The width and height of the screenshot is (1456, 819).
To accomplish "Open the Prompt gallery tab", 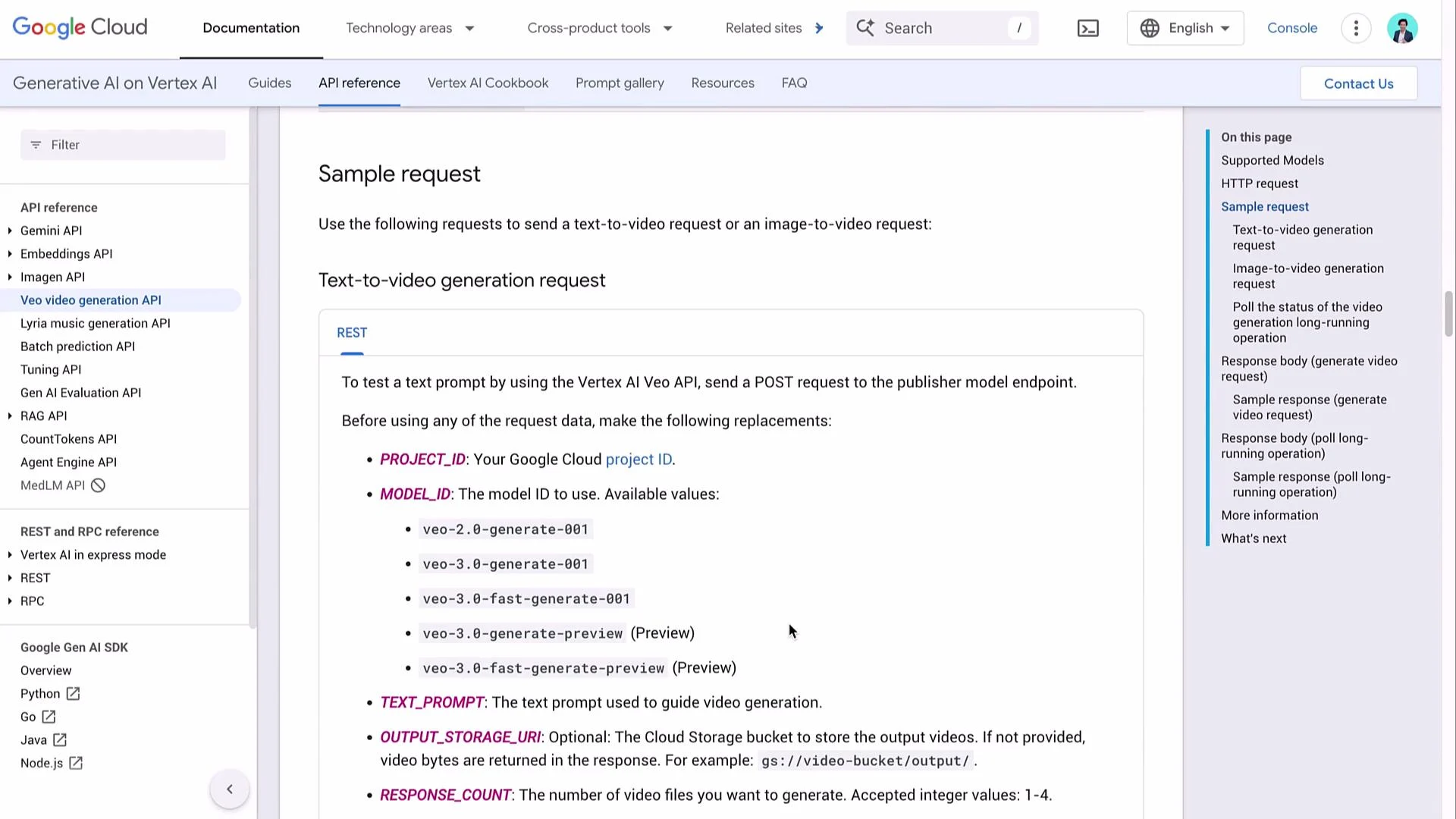I will [x=620, y=83].
